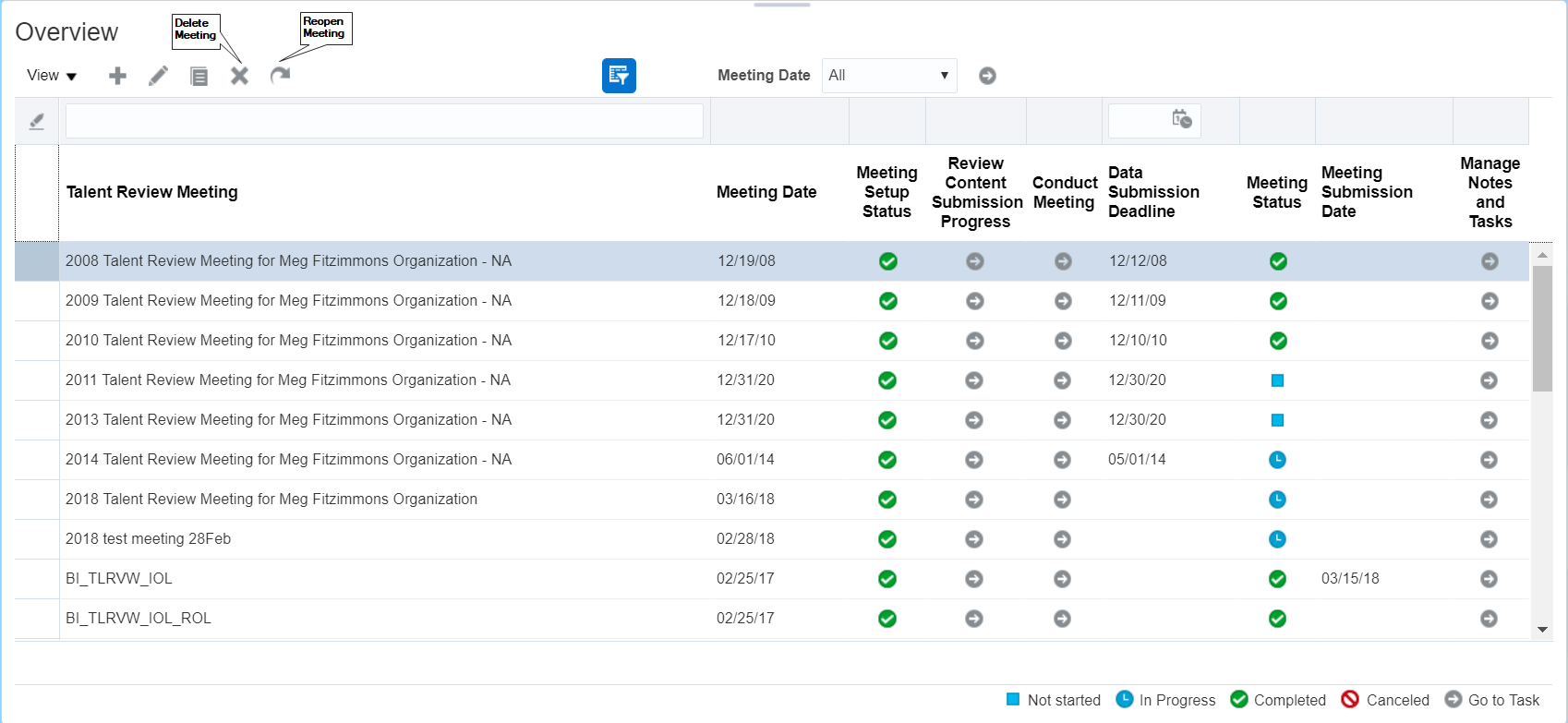This screenshot has width=1568, height=723.
Task: Click the blue query-by-example filter icon
Action: [619, 76]
